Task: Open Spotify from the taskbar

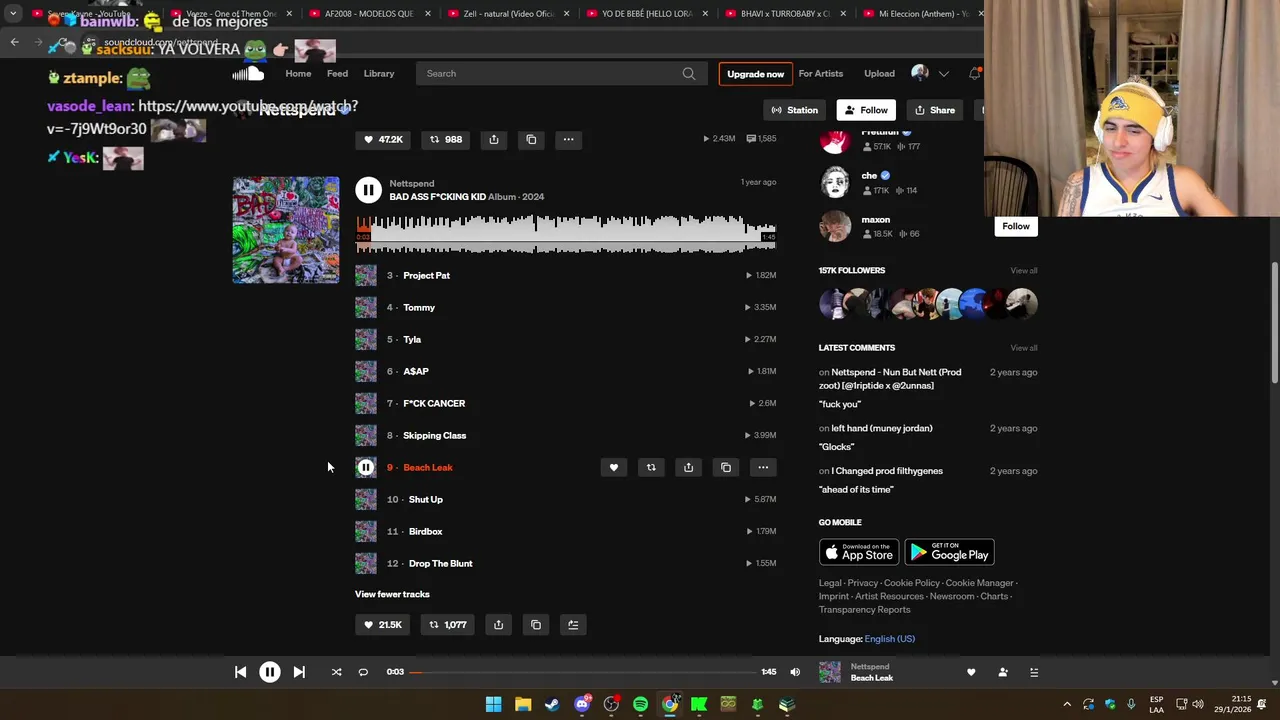Action: pos(640,704)
